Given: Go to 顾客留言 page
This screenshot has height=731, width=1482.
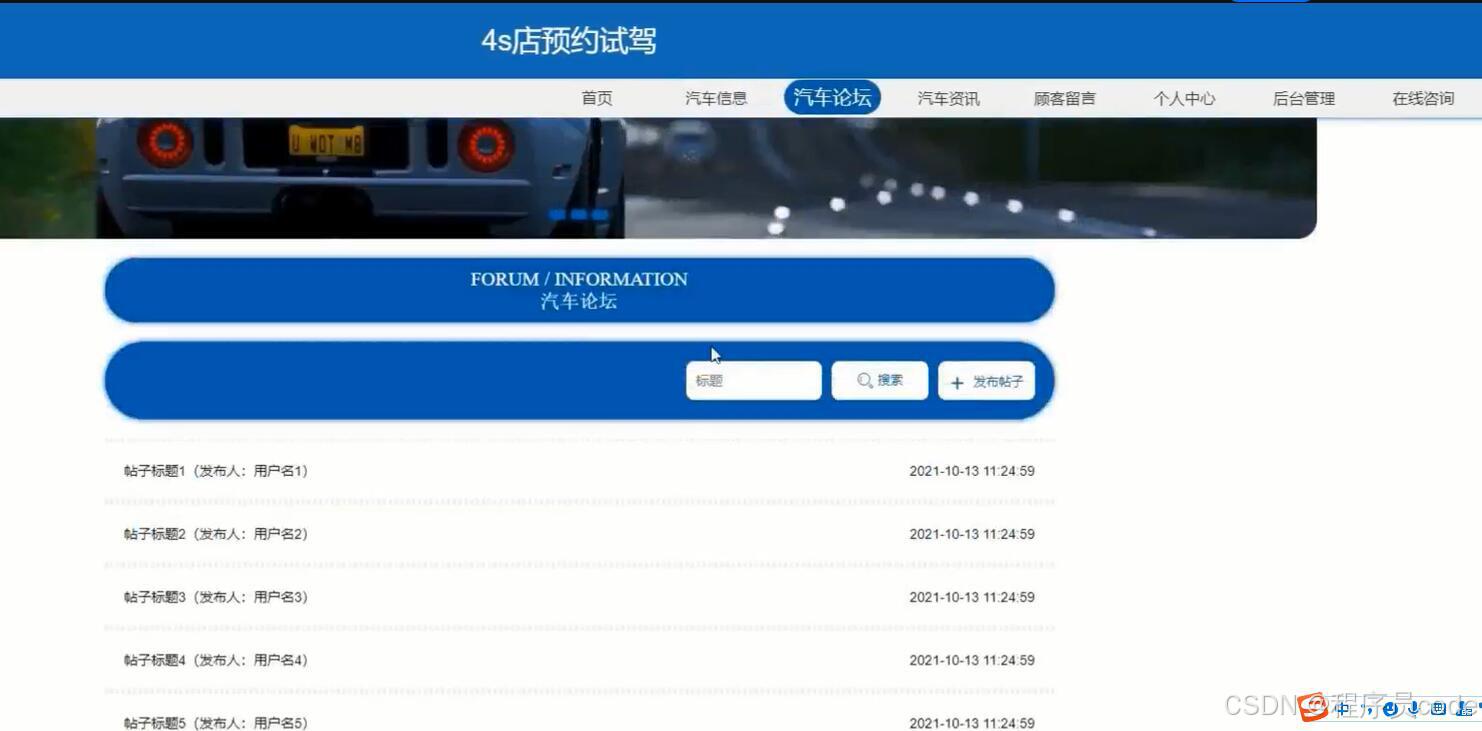Looking at the screenshot, I should (1064, 98).
